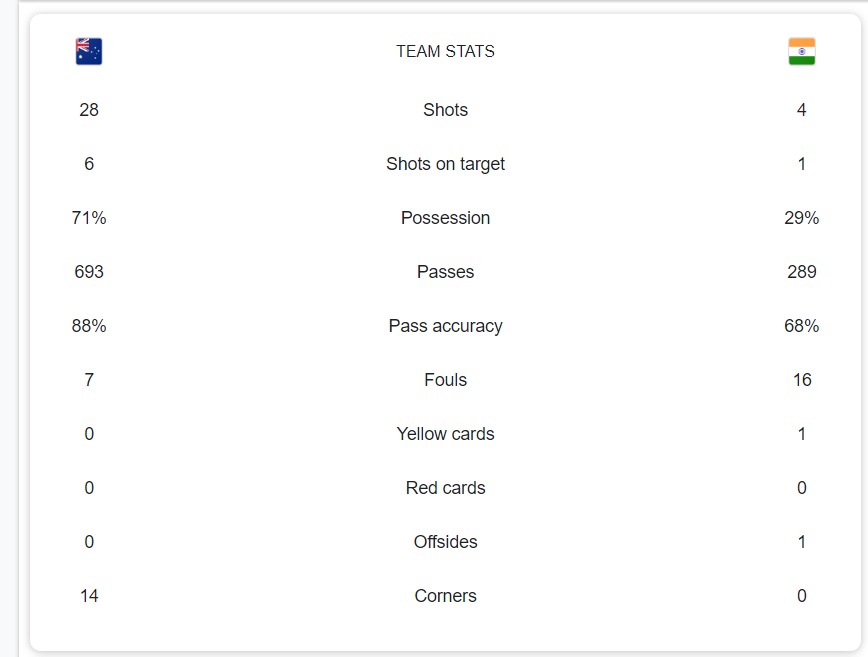868x657 pixels.
Task: Select the Fouls stat label
Action: point(445,380)
